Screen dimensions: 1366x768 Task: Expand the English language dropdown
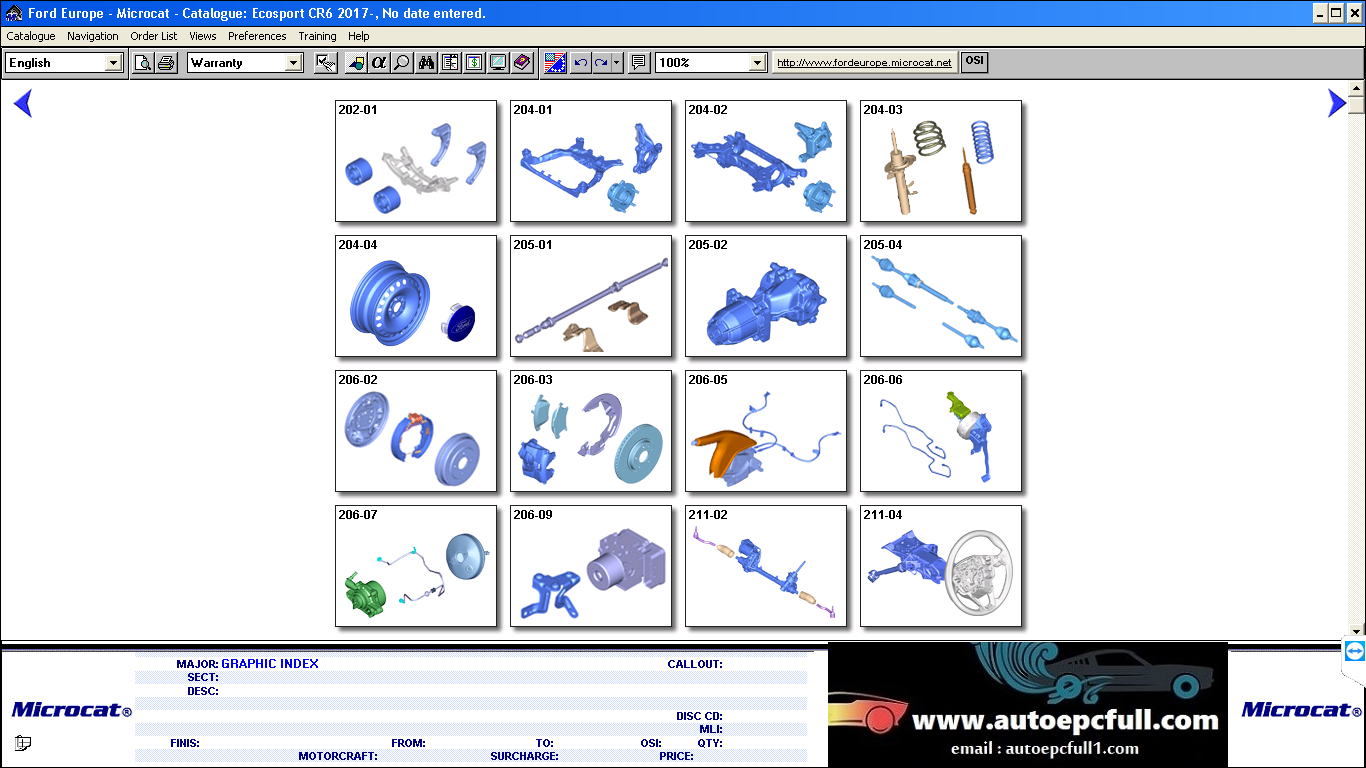point(113,63)
